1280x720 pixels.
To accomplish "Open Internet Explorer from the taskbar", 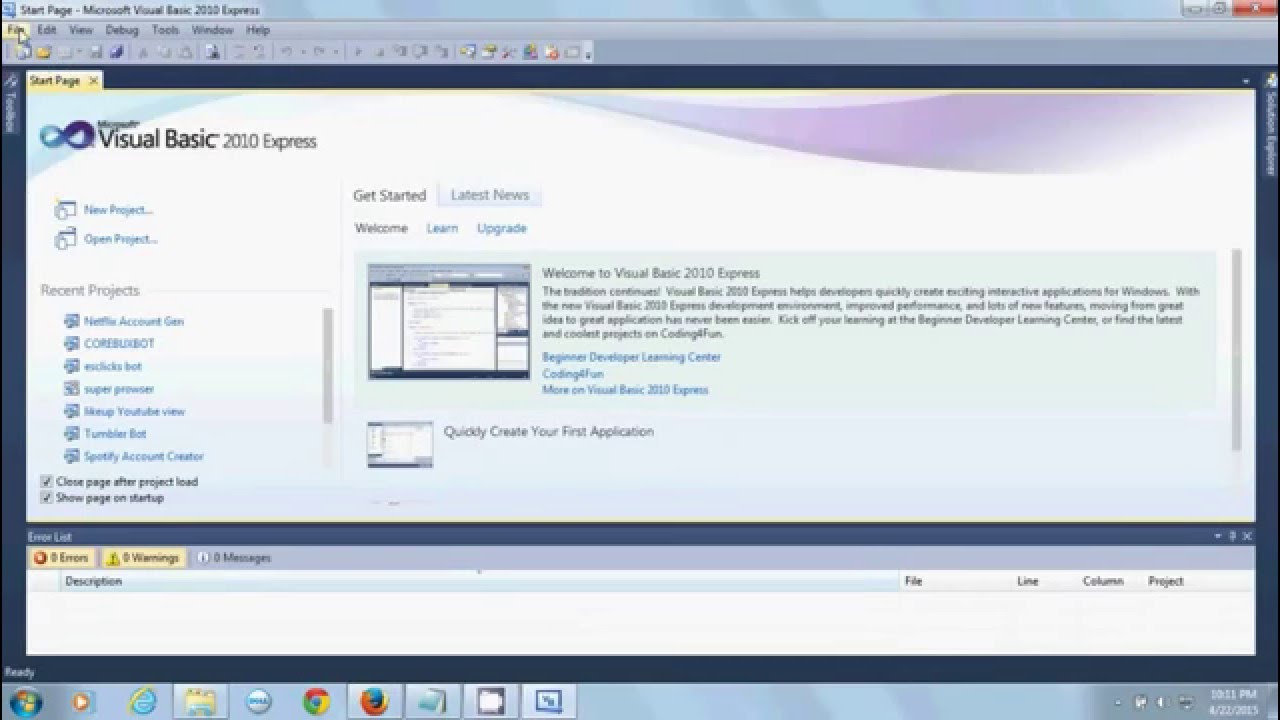I will pyautogui.click(x=142, y=700).
